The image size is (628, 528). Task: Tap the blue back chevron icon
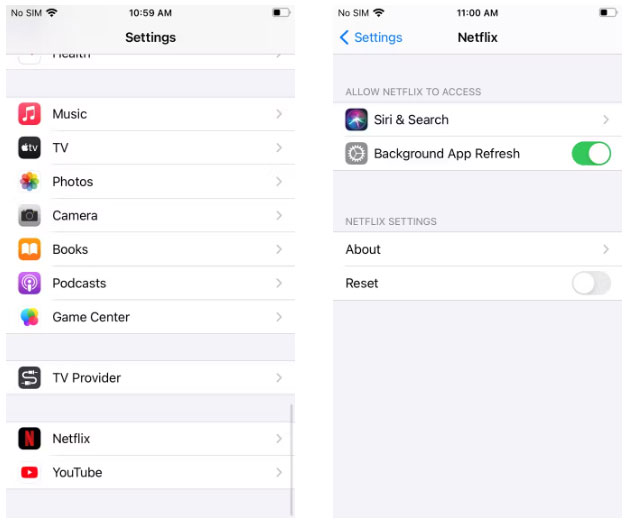[344, 37]
